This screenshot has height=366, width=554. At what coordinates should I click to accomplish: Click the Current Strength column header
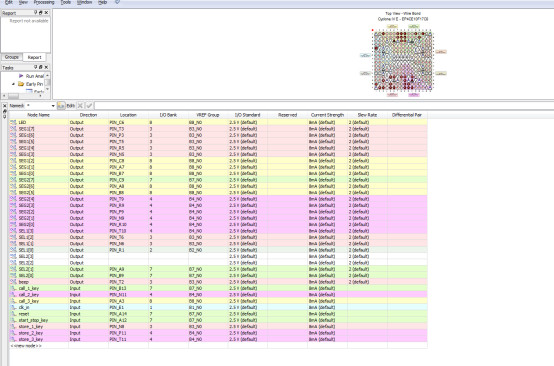pyautogui.click(x=327, y=115)
